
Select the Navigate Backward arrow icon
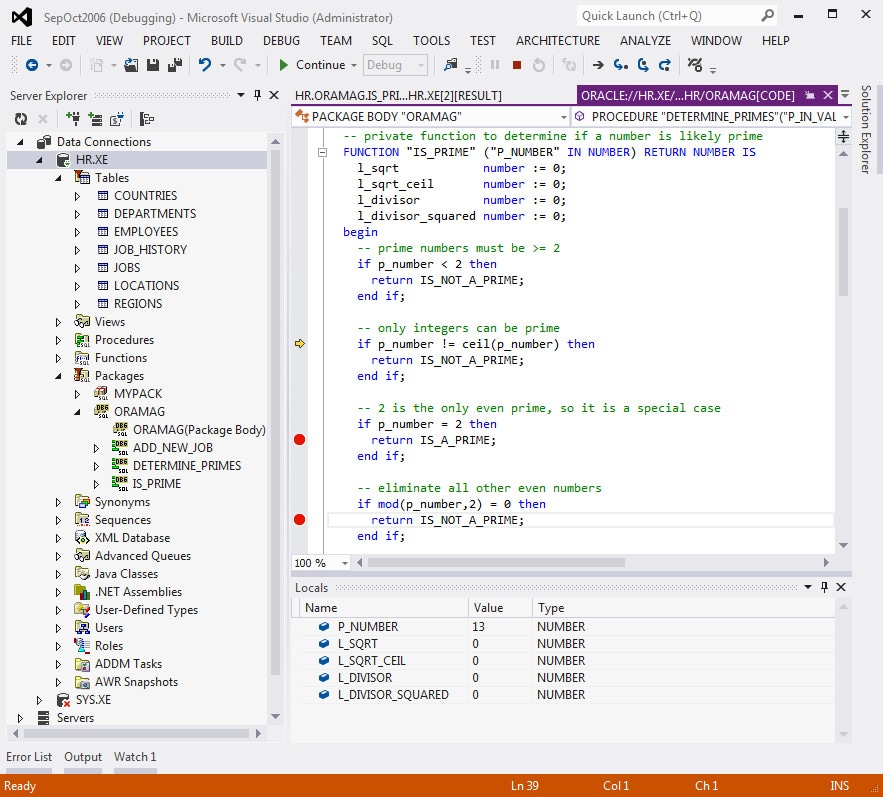[30, 65]
